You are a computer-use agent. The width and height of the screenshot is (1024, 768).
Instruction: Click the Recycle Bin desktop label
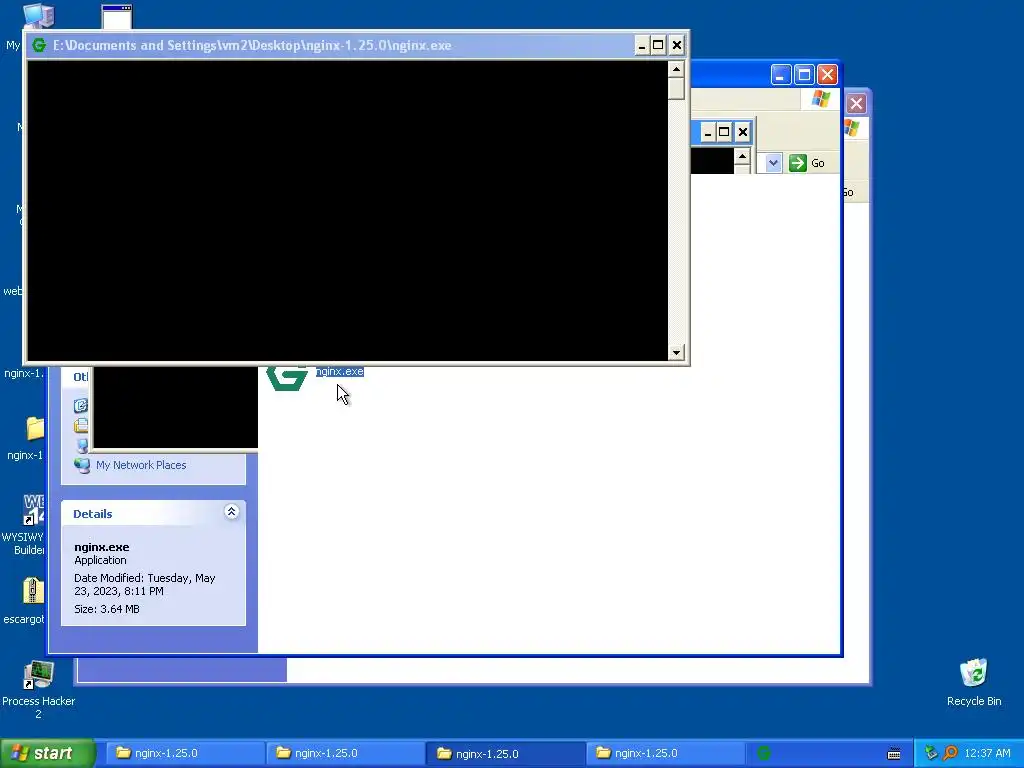974,701
